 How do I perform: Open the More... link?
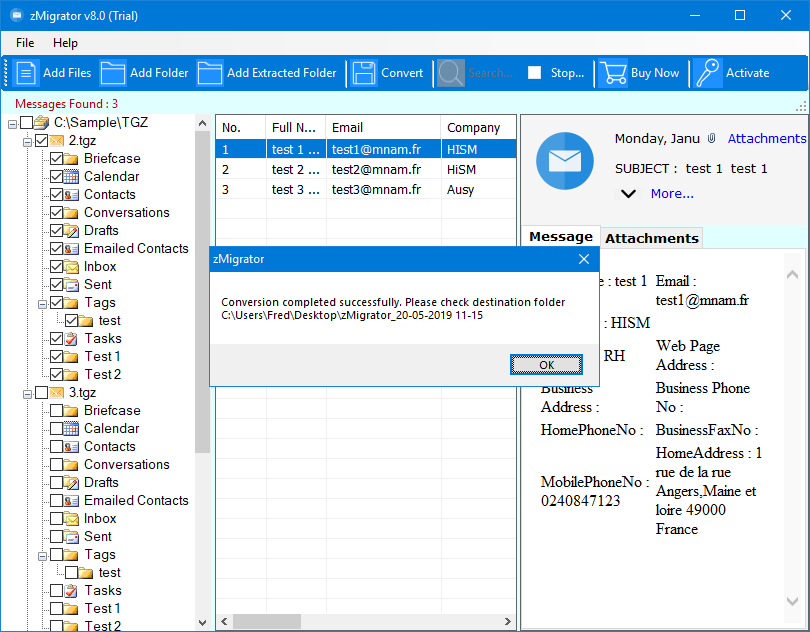coord(672,194)
